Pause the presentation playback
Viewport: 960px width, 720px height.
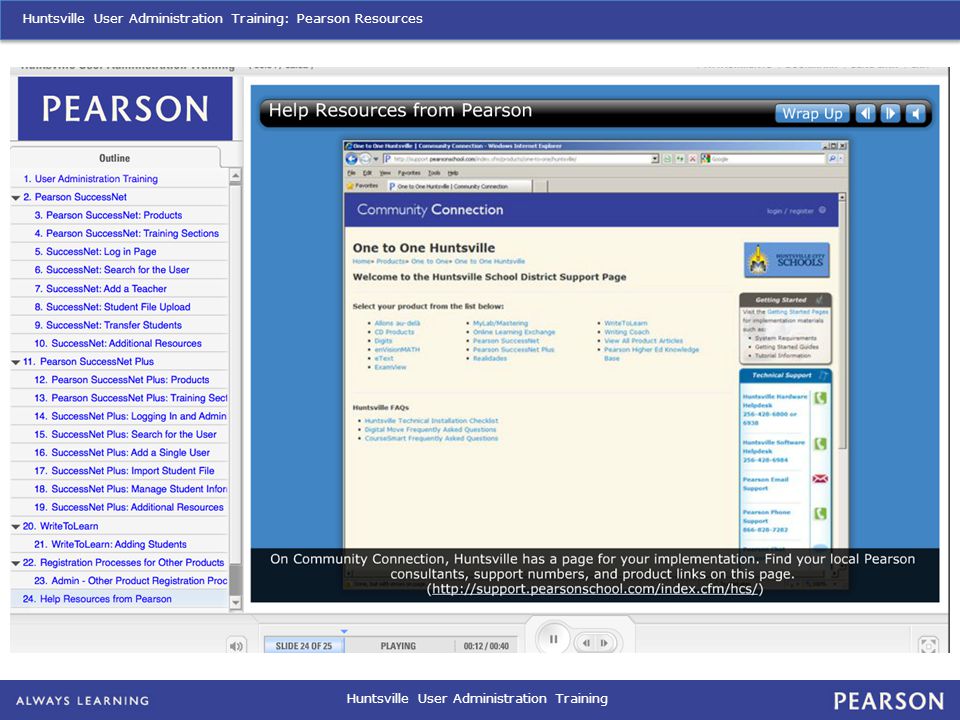click(x=553, y=640)
